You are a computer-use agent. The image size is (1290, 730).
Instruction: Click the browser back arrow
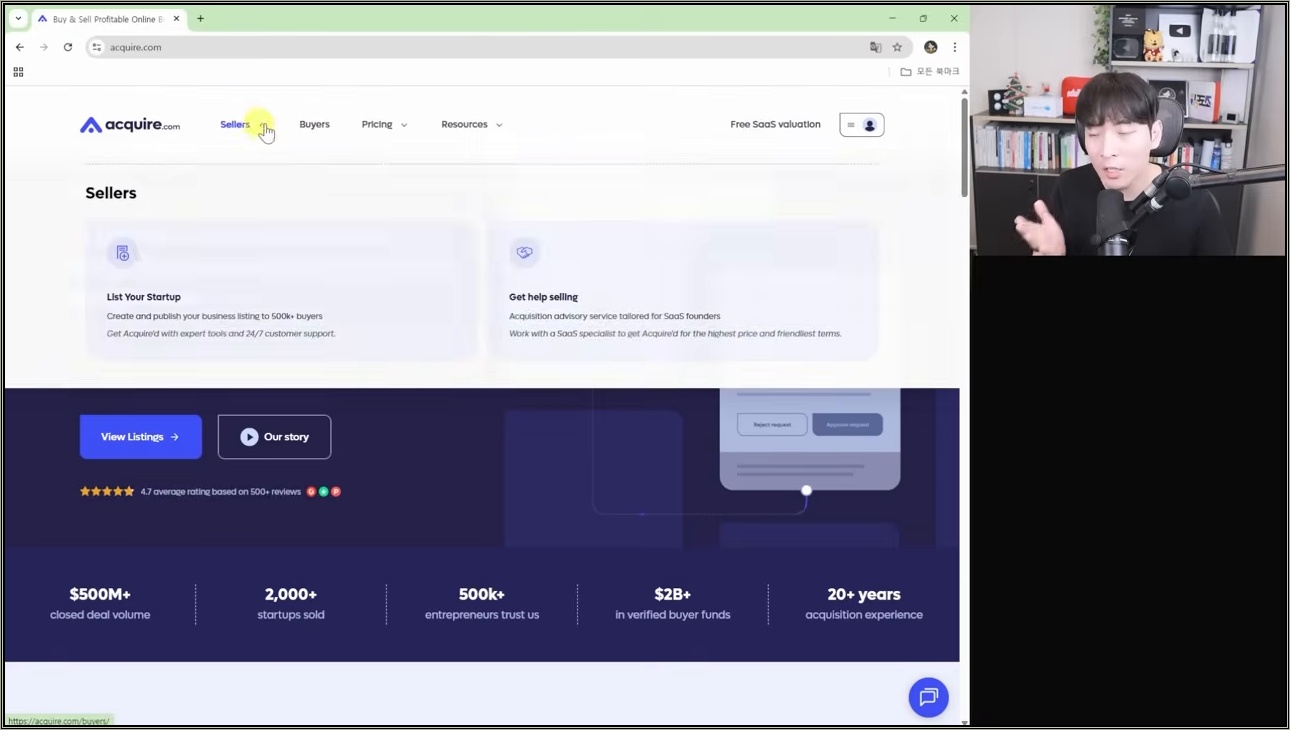20,47
